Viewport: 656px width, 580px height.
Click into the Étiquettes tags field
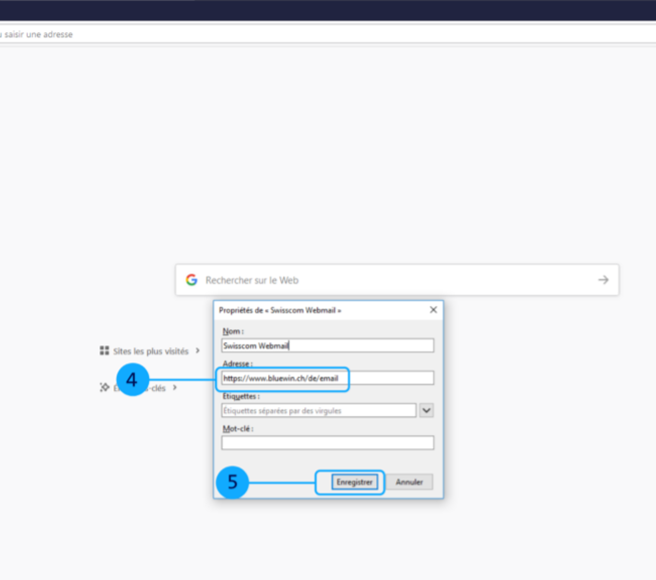point(318,410)
